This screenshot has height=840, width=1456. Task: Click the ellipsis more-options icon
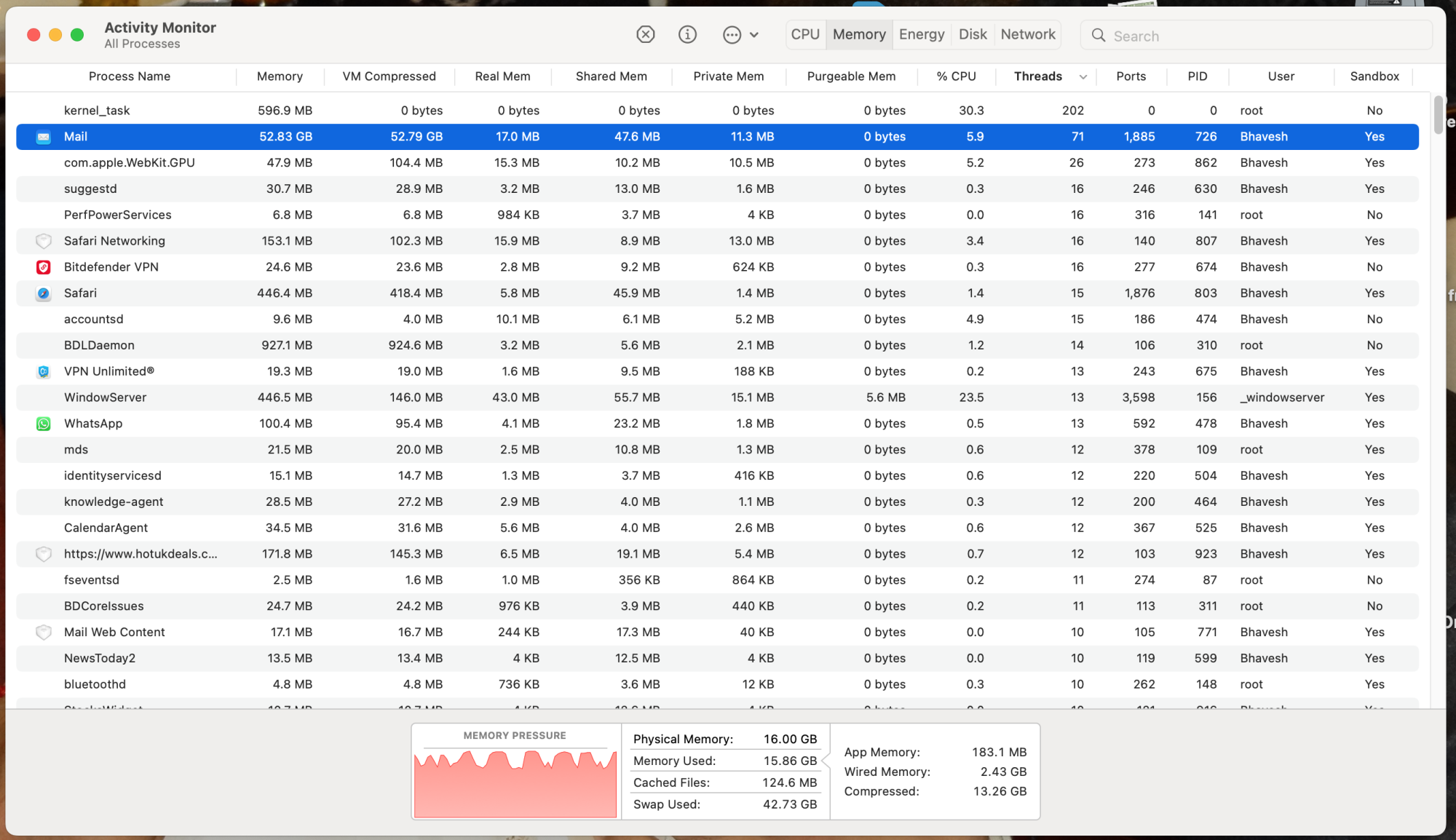click(732, 34)
